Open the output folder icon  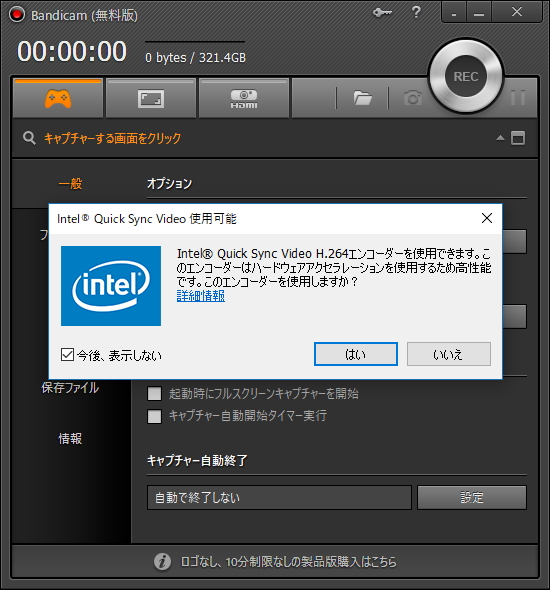pyautogui.click(x=362, y=98)
